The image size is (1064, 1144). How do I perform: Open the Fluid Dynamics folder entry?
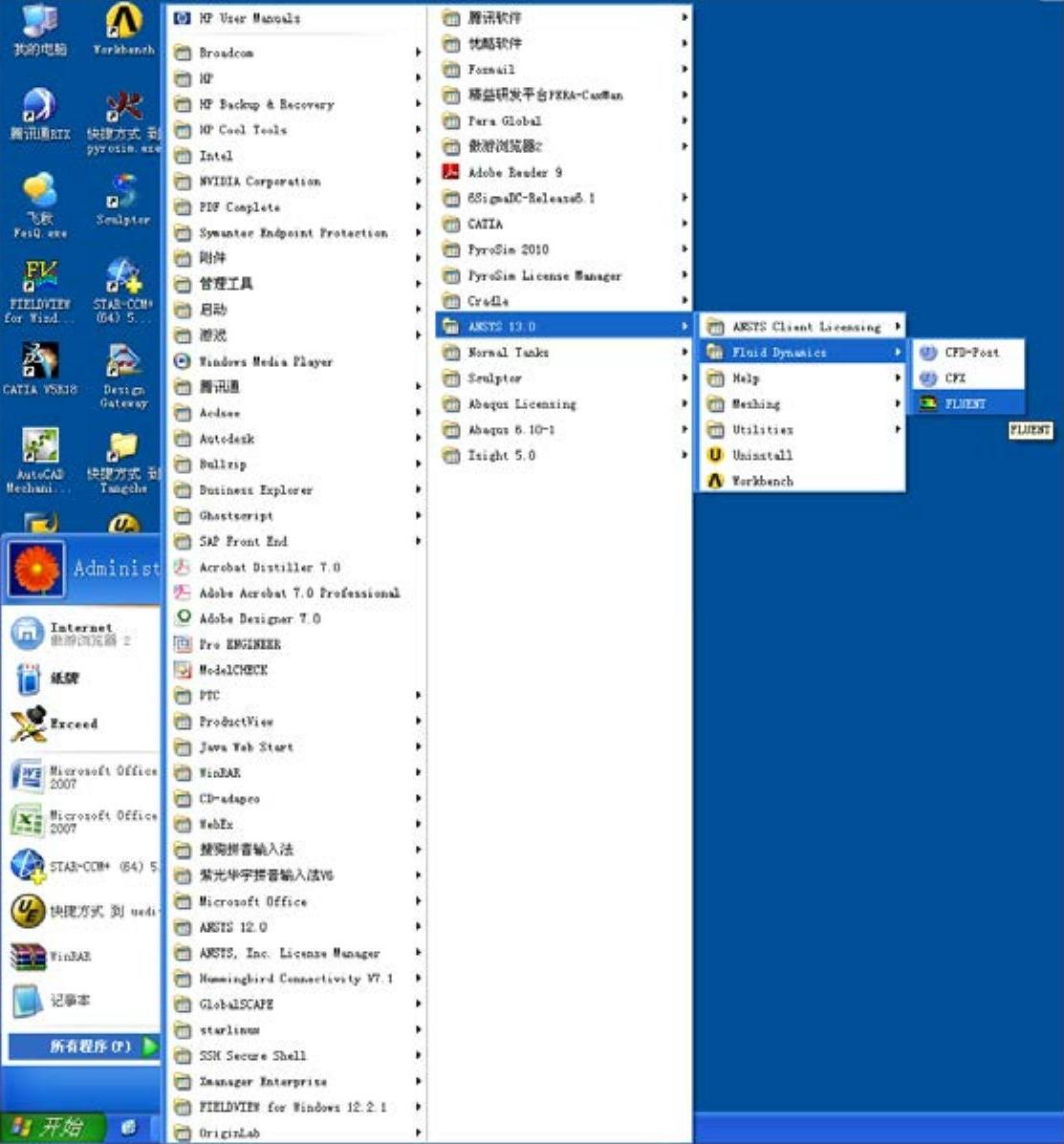tap(802, 353)
